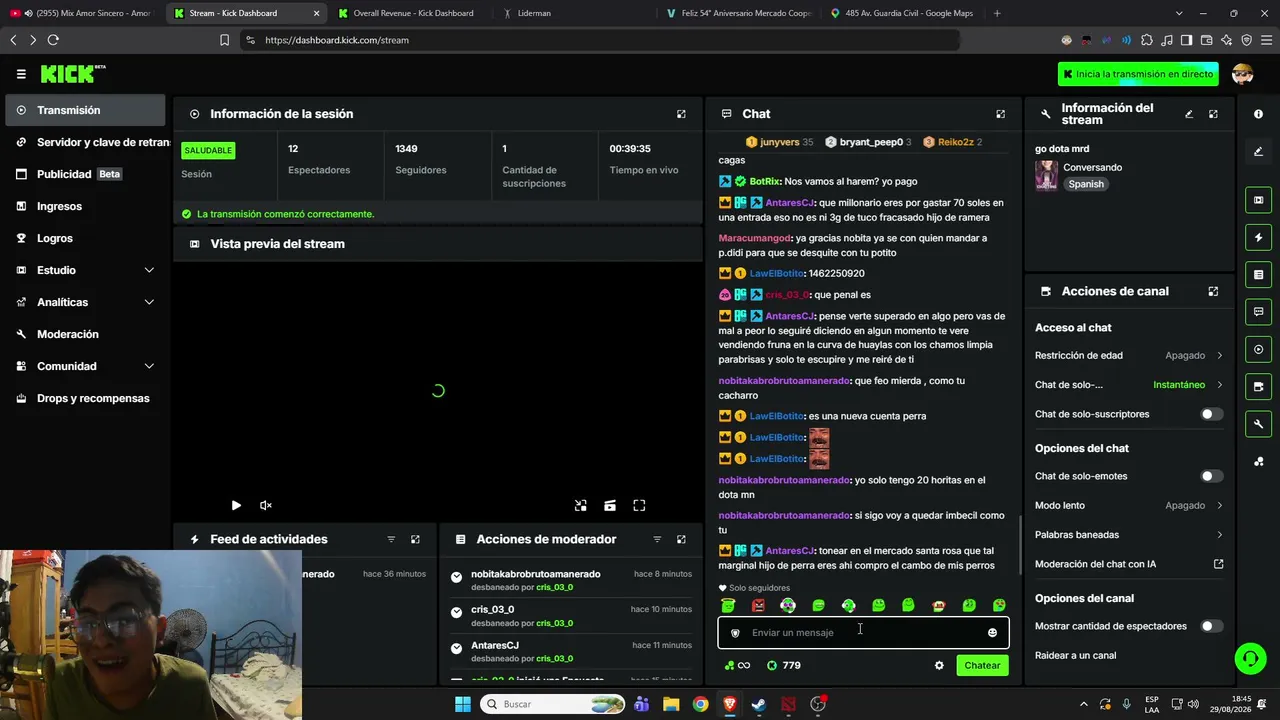The width and height of the screenshot is (1280, 720).
Task: Open Publicidad Beta in the sidebar
Action: pos(85,174)
